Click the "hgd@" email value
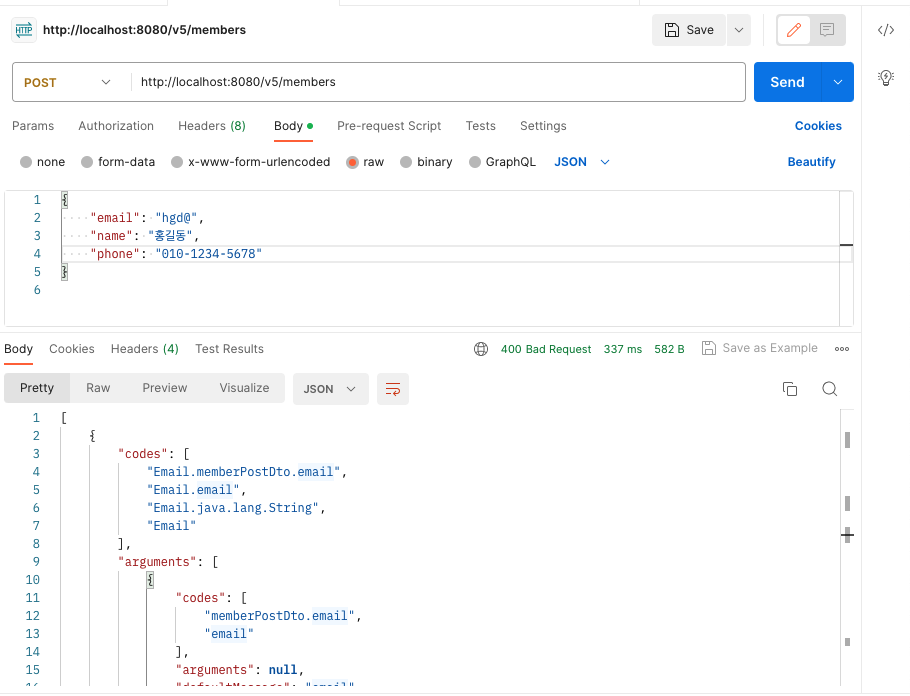The height and width of the screenshot is (696, 910). pyautogui.click(x=176, y=218)
